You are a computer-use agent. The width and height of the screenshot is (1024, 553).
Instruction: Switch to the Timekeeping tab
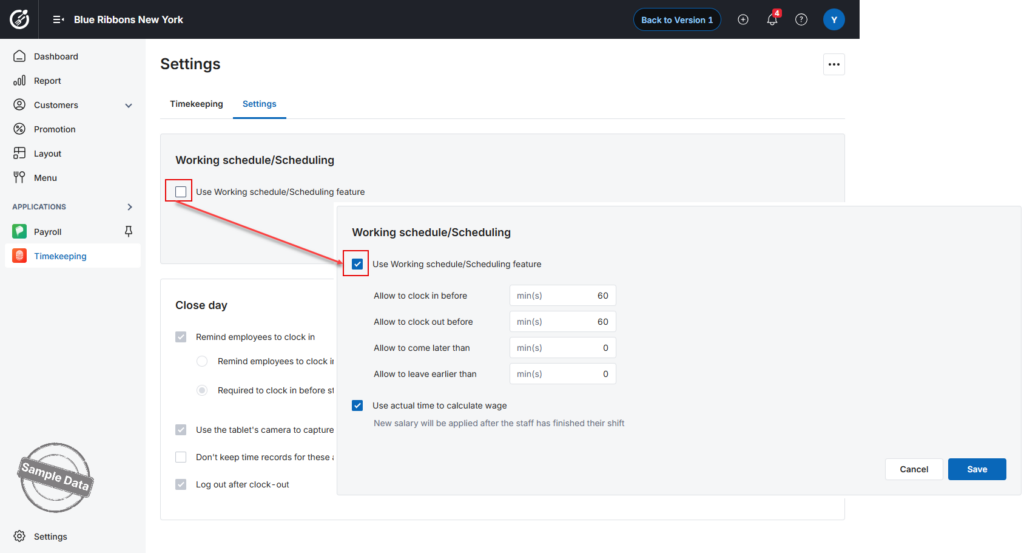[196, 104]
